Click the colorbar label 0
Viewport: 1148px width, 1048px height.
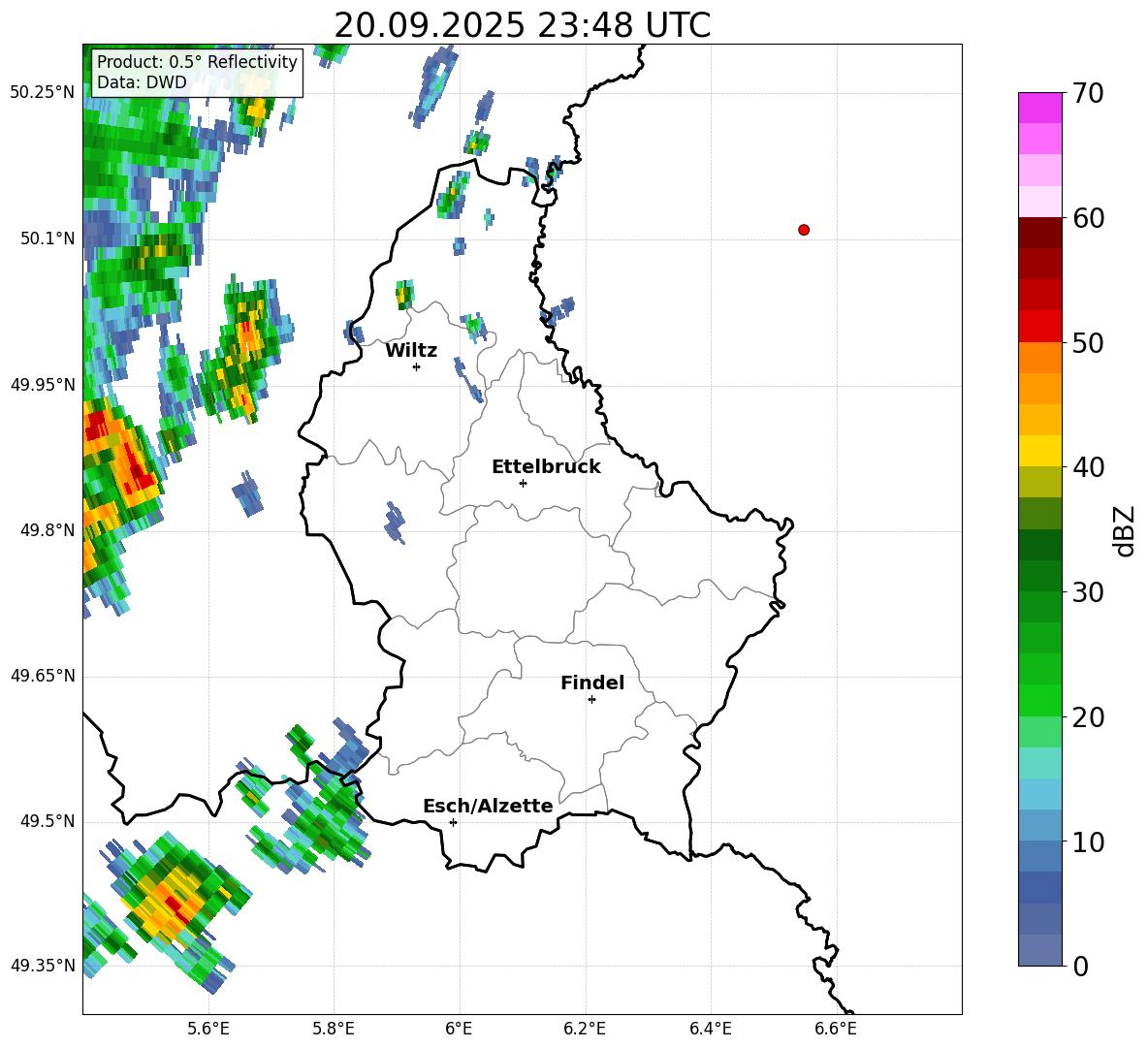click(1080, 966)
